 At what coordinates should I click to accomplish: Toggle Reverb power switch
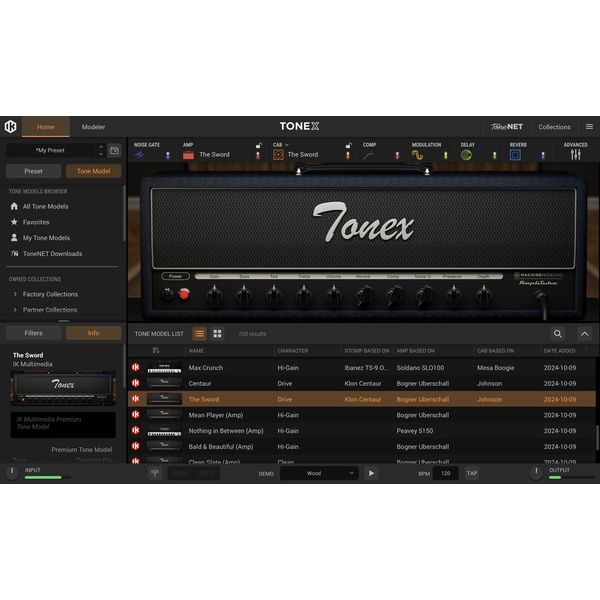click(x=543, y=155)
